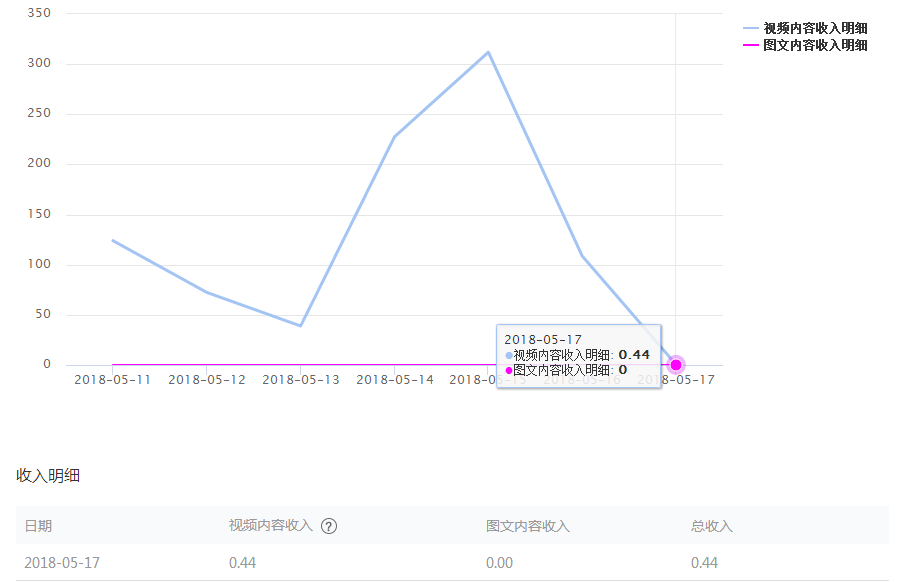Click the 2018-05-14 x-axis label

coord(394,380)
